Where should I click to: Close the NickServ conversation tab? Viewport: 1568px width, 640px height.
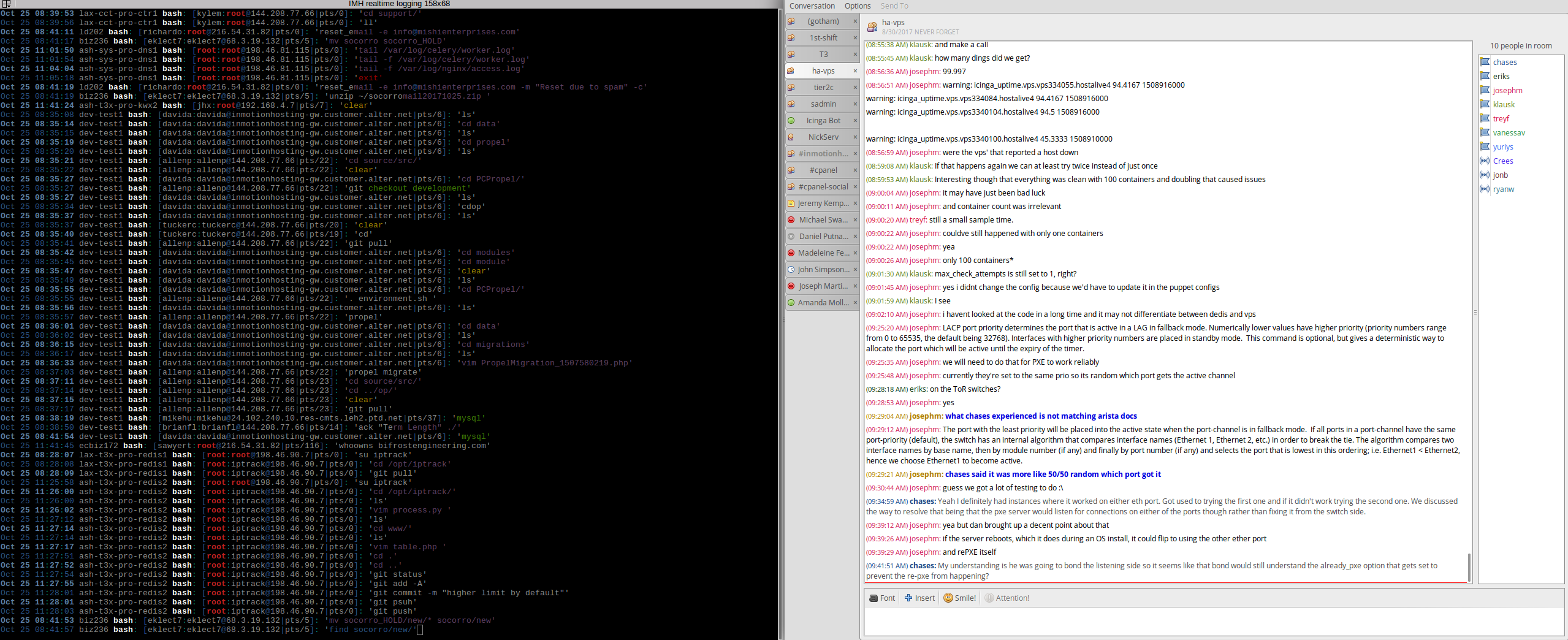855,137
